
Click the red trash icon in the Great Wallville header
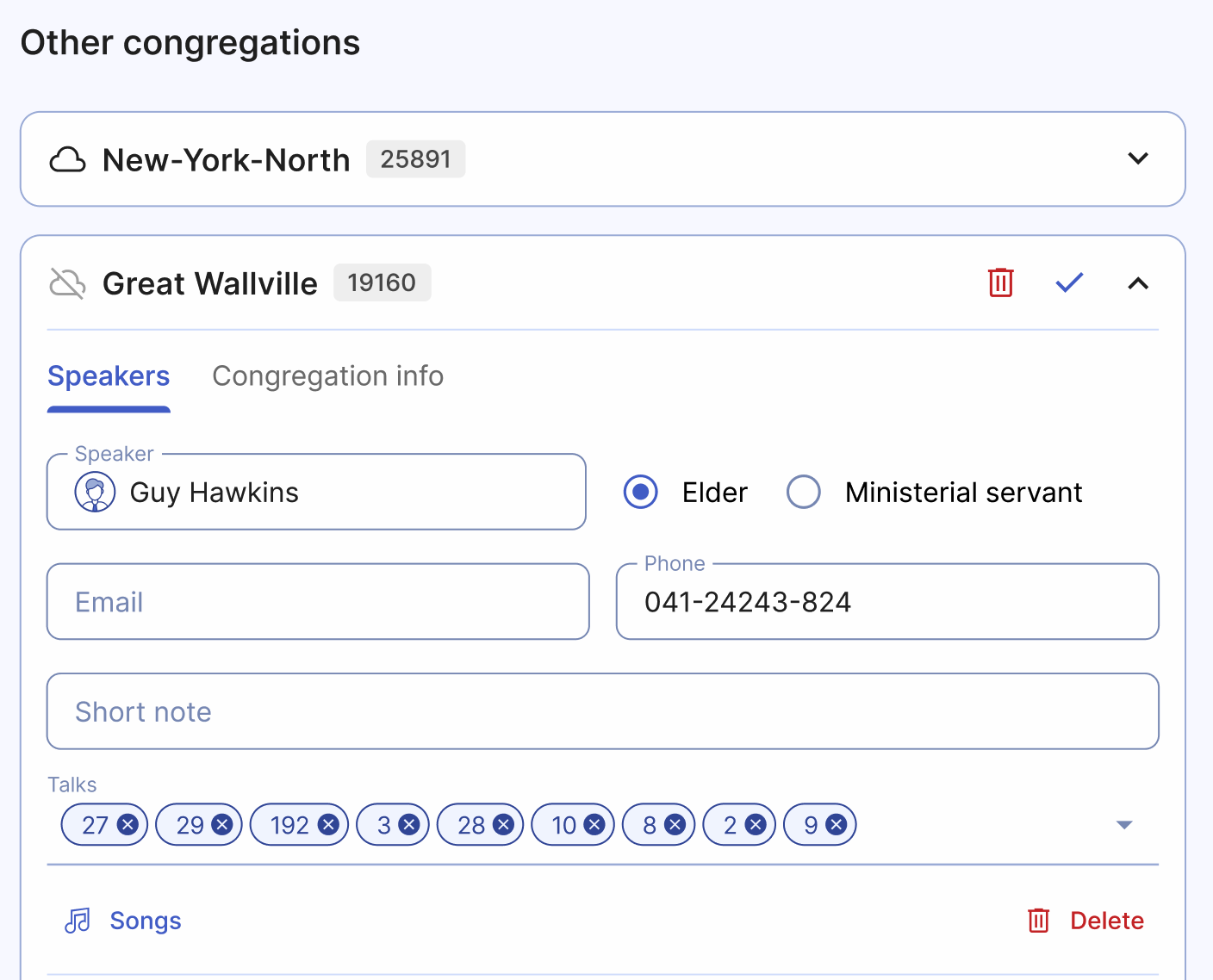pyautogui.click(x=999, y=282)
